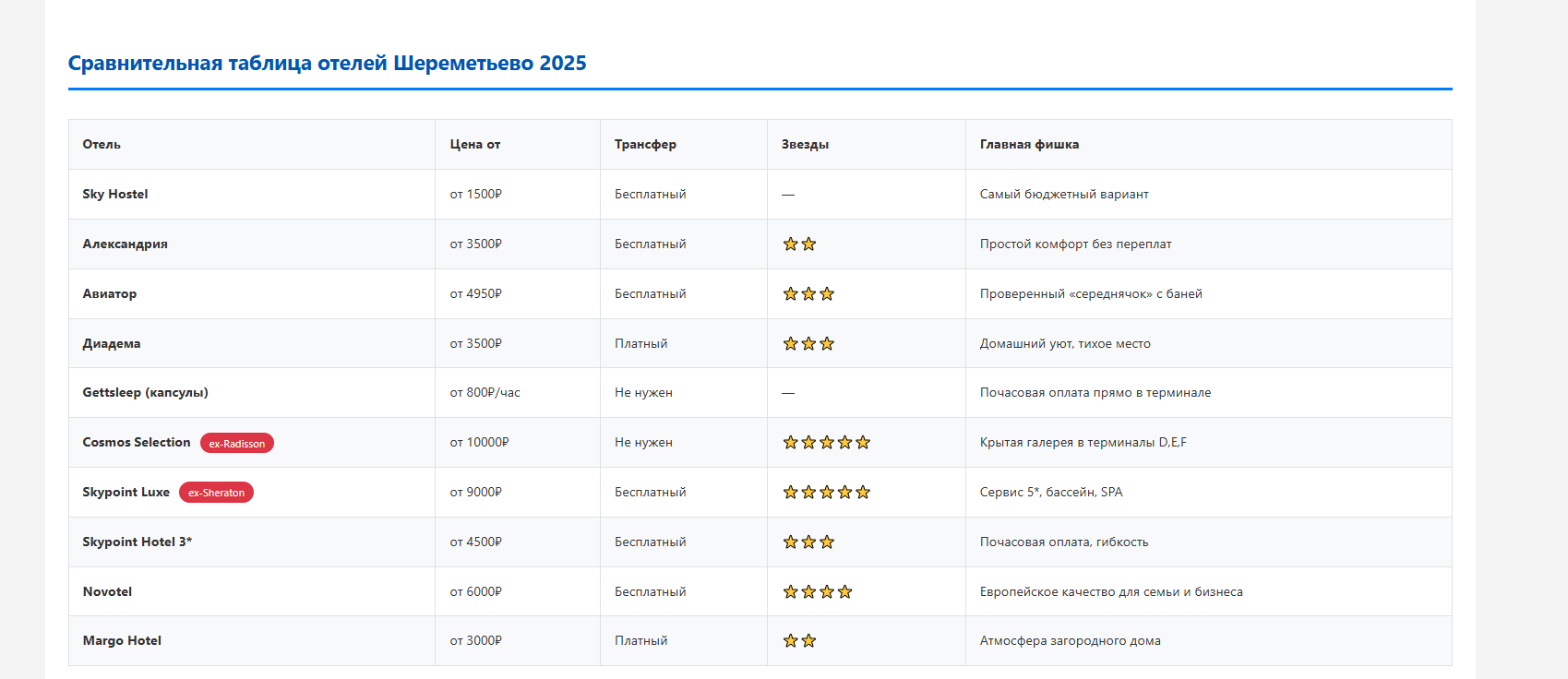Viewport: 1568px width, 679px height.
Task: Select the 'Авиатор' hotel name
Action: click(x=110, y=293)
